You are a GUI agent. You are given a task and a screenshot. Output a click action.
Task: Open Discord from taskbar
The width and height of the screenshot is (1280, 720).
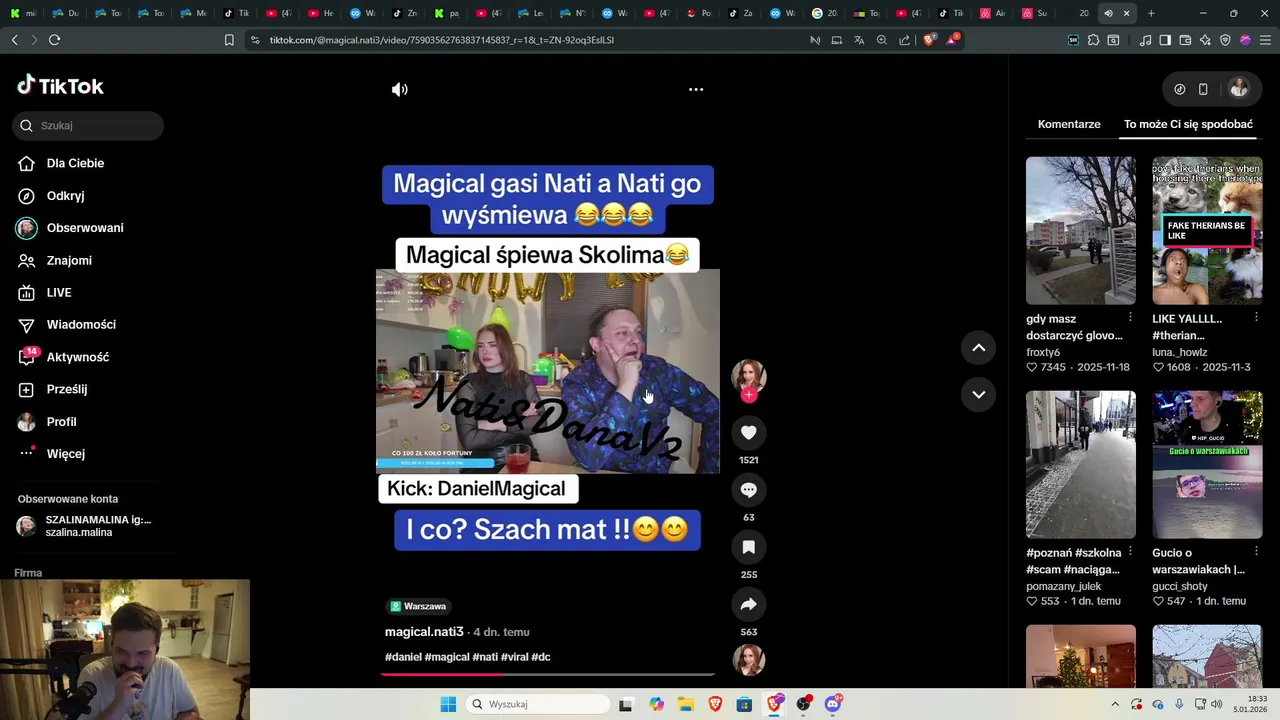tap(833, 704)
